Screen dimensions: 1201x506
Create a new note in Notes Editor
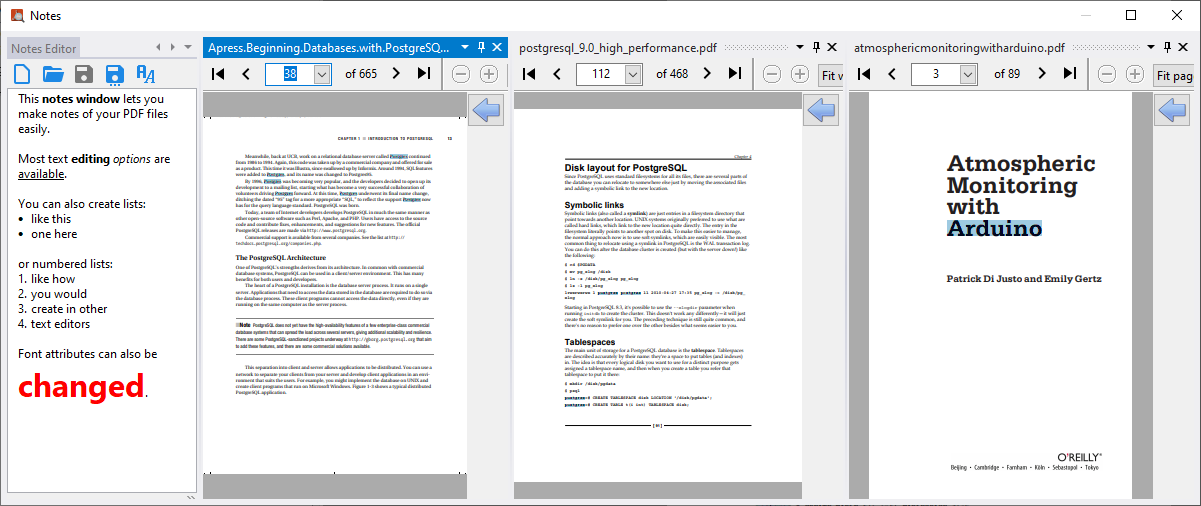[22, 73]
